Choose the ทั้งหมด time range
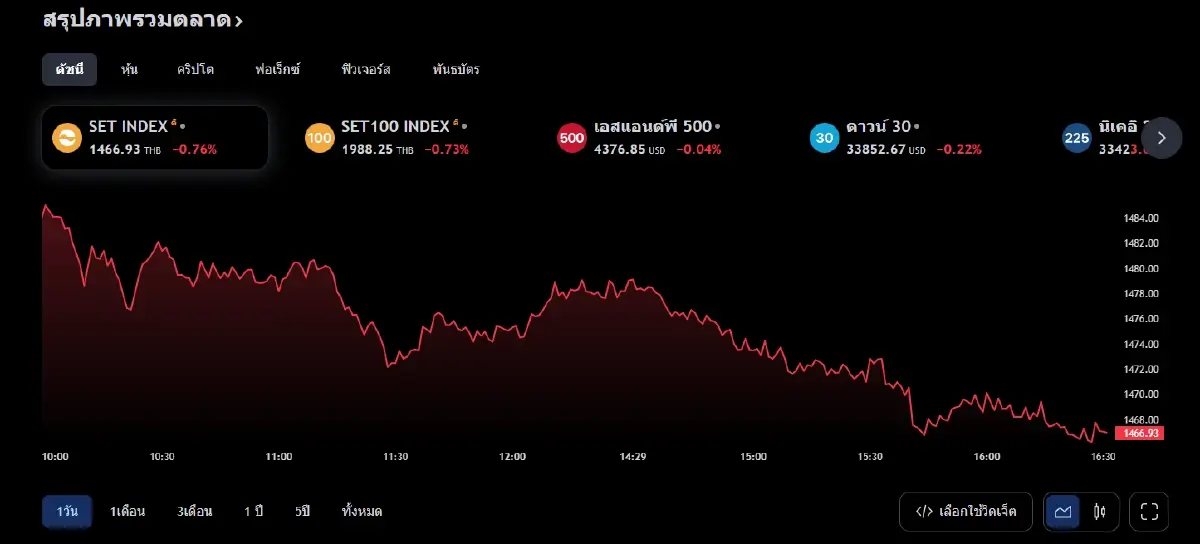Viewport: 1200px width, 544px height. click(362, 511)
